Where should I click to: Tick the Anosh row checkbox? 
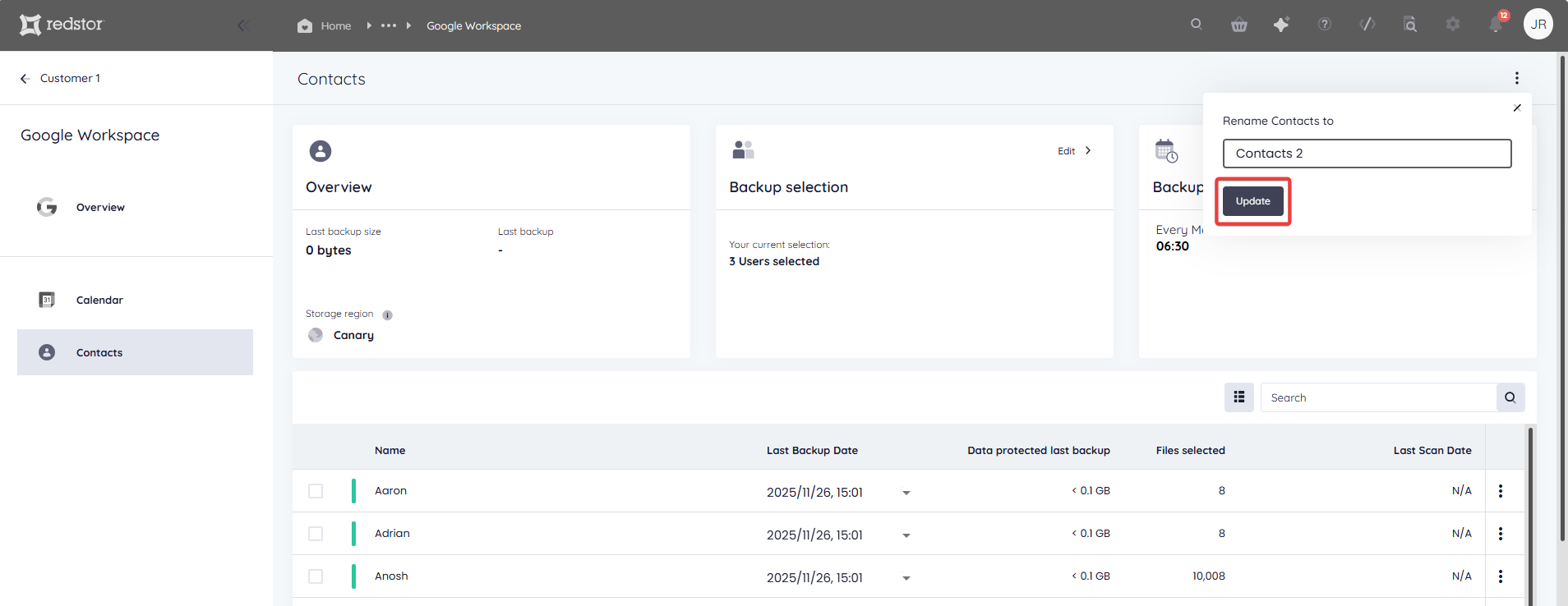316,576
